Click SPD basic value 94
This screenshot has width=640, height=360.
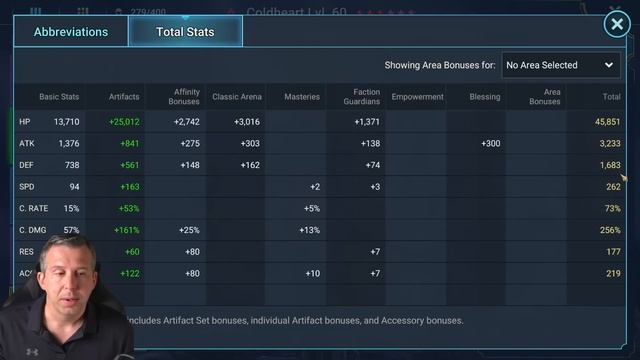74,187
